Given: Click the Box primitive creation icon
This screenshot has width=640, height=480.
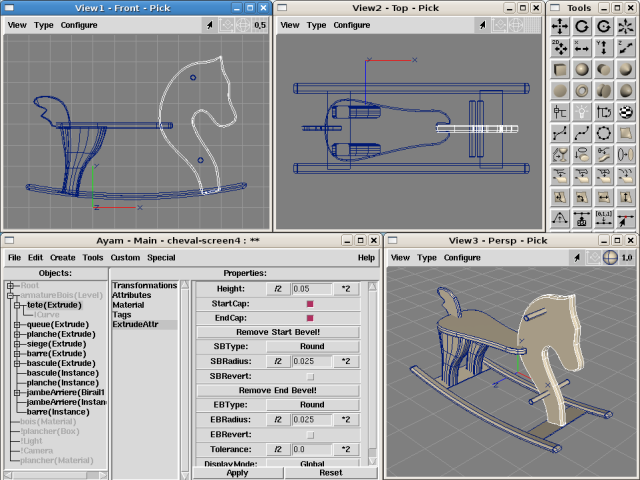Looking at the screenshot, I should coord(560,70).
